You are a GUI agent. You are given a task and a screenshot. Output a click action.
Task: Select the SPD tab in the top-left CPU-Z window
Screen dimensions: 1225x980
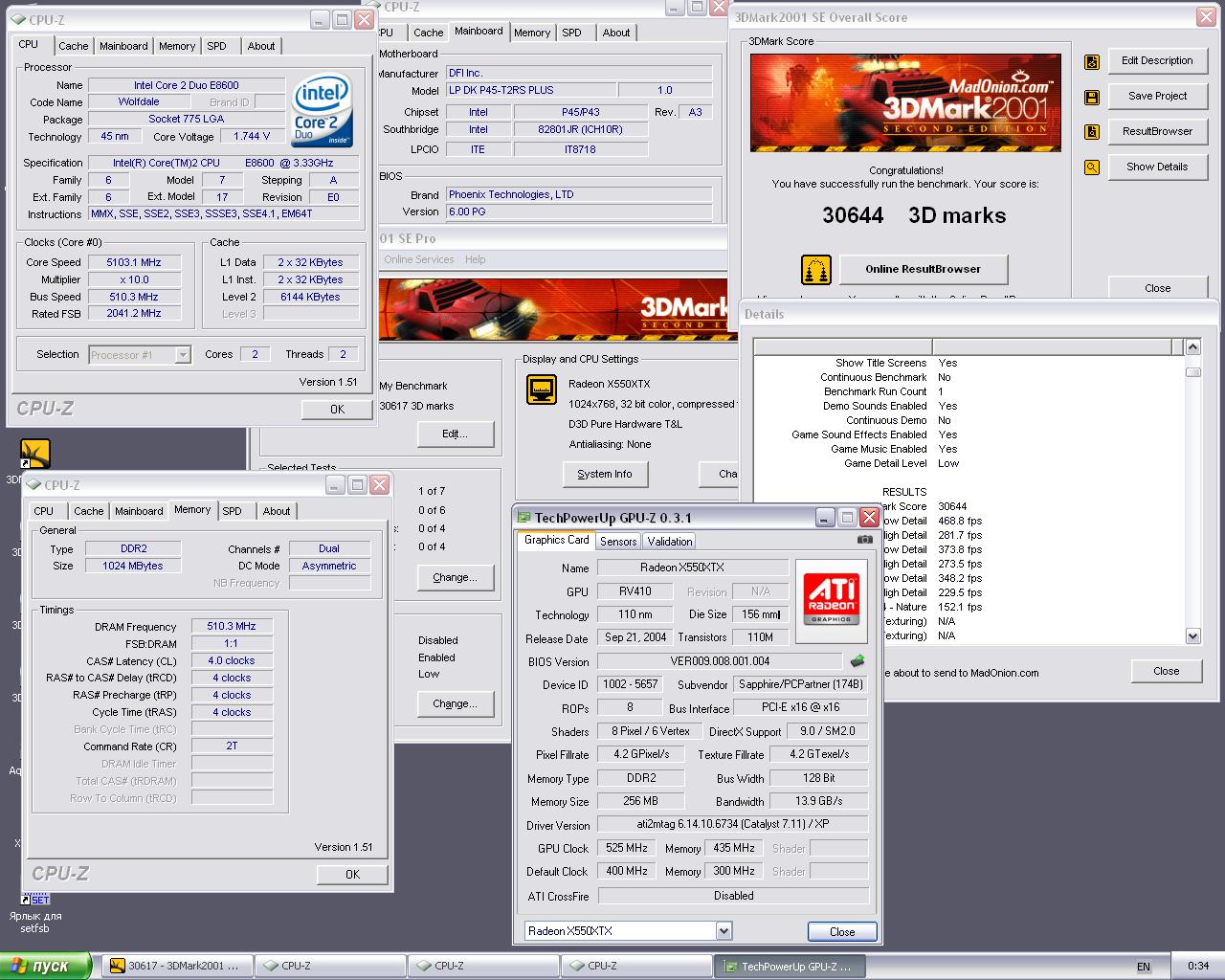[217, 46]
